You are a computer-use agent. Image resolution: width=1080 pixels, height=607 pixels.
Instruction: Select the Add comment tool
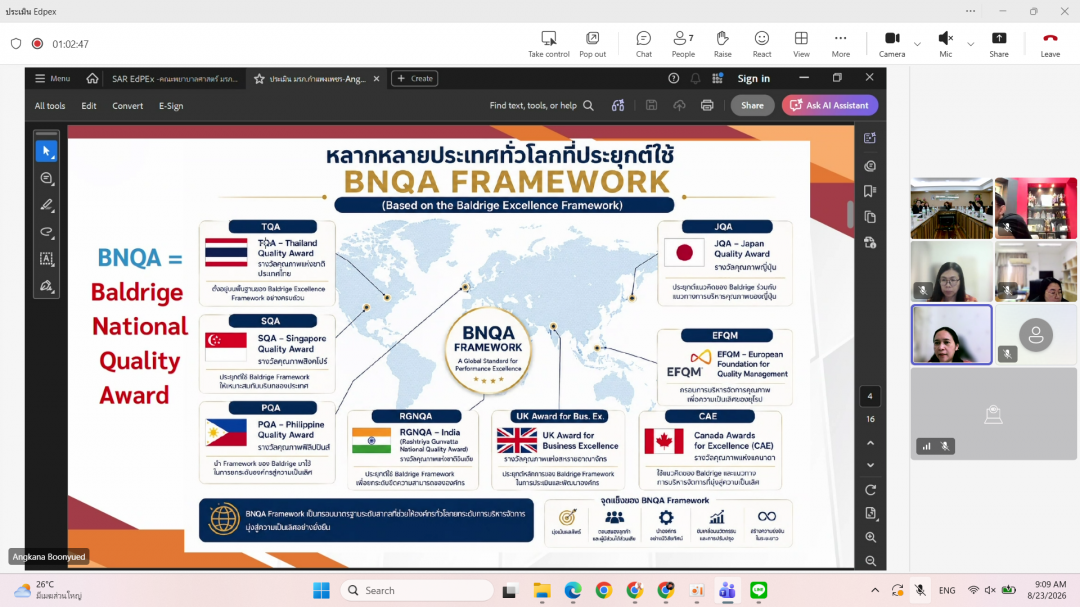(46, 178)
